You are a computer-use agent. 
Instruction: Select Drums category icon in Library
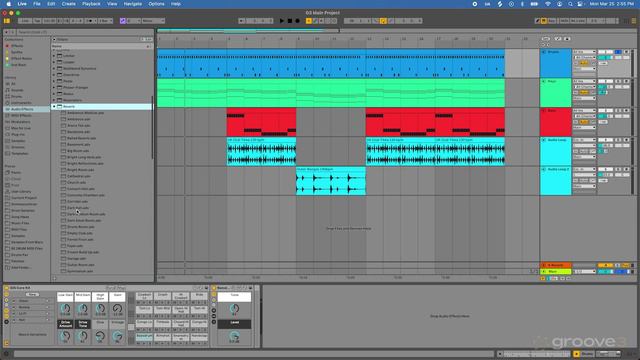[7, 97]
